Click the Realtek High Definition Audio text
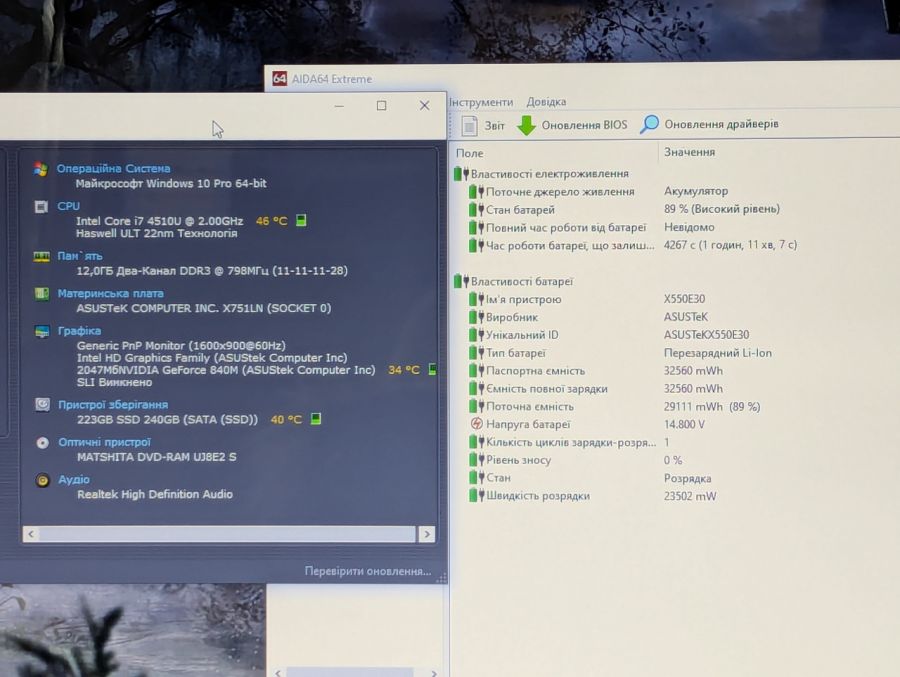The height and width of the screenshot is (677, 900). (155, 494)
